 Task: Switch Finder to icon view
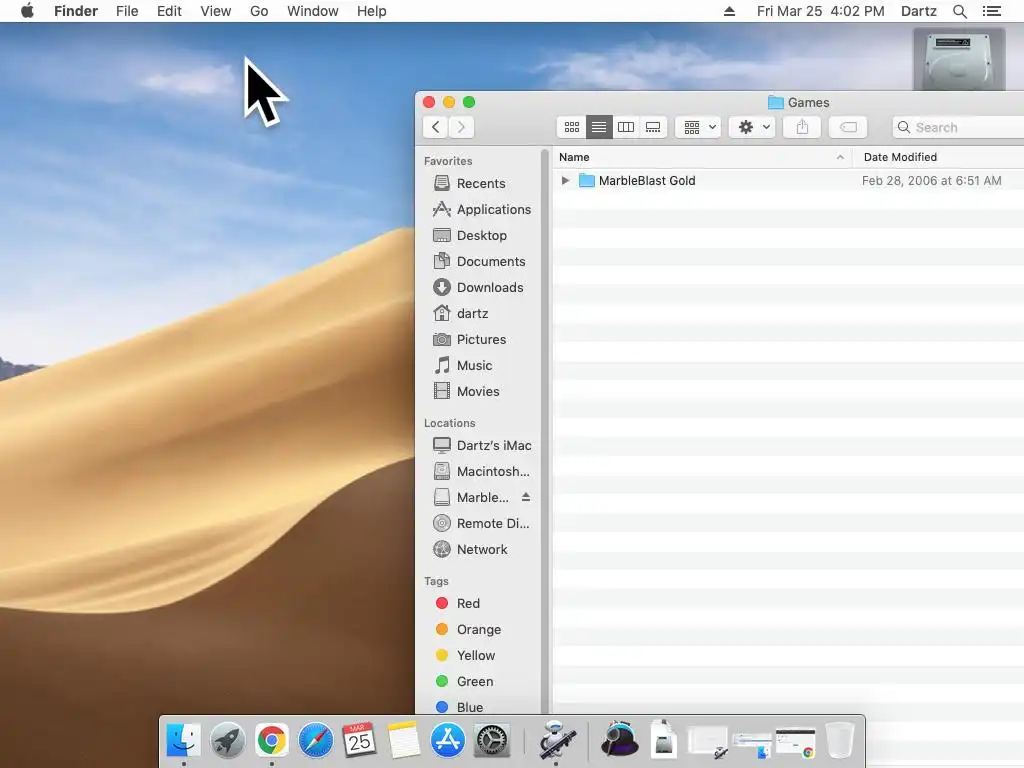point(571,127)
